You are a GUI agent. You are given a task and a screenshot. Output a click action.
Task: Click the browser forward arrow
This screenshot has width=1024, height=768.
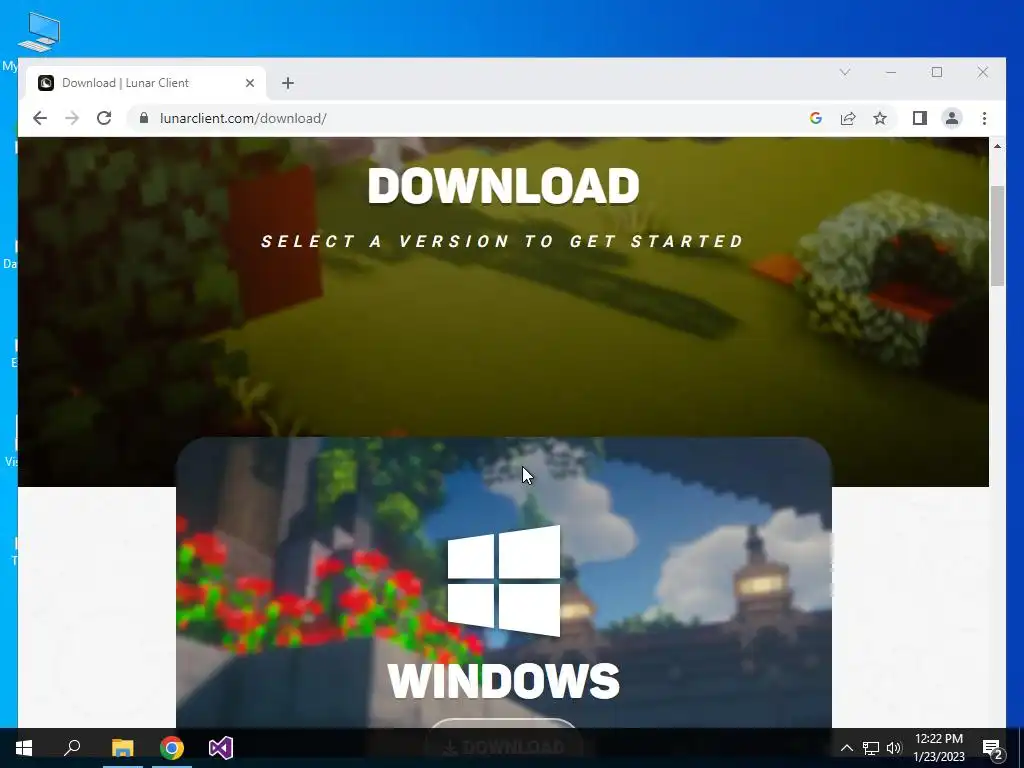click(72, 118)
